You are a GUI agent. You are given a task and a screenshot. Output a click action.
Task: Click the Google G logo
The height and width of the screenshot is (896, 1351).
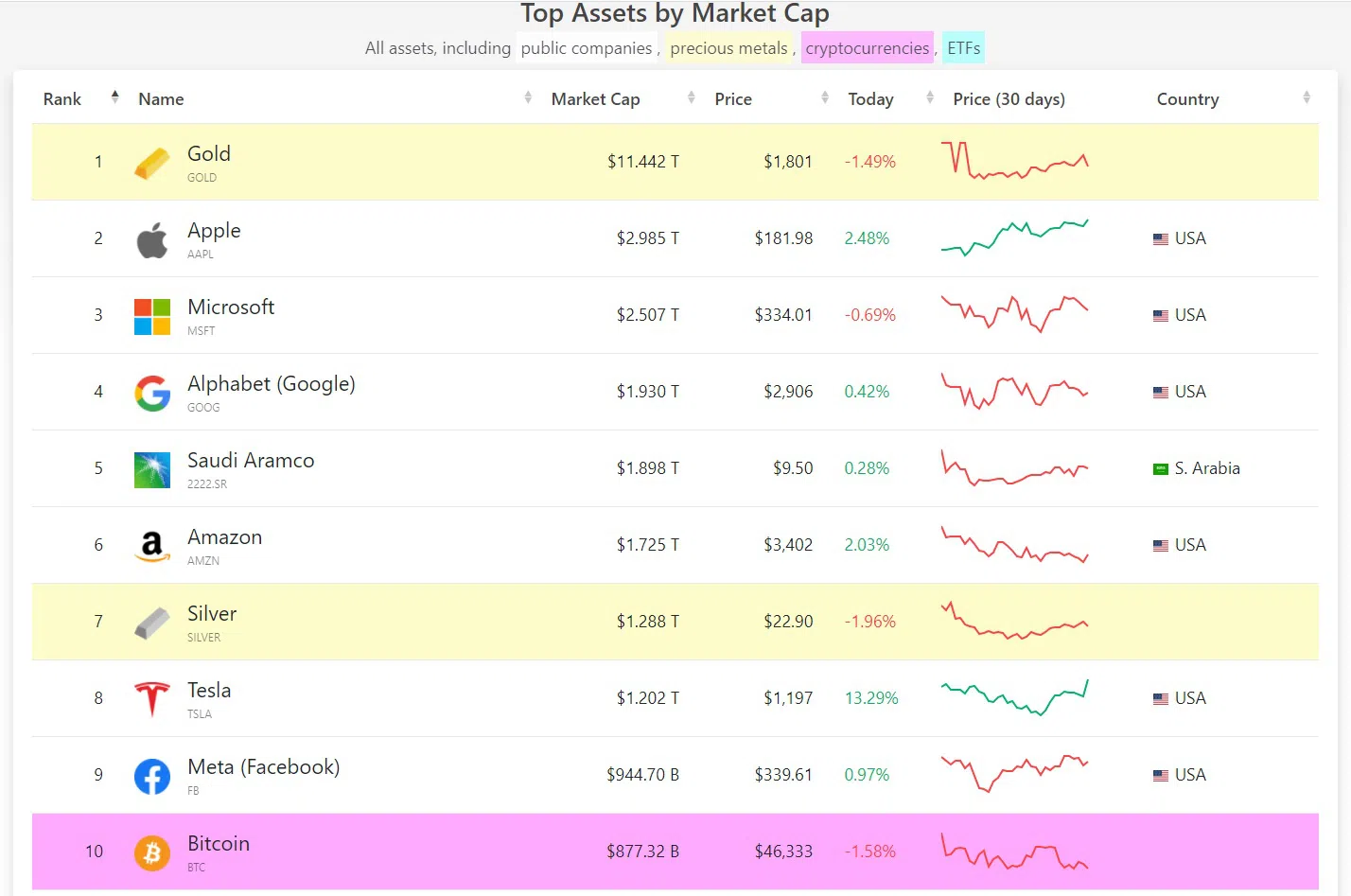pos(151,394)
